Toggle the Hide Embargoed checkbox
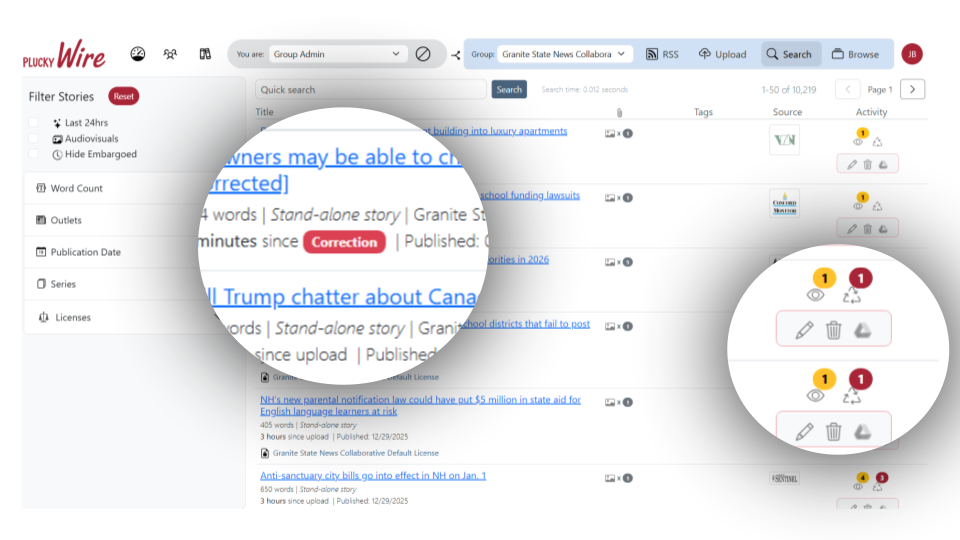Image resolution: width=960 pixels, height=540 pixels. (34, 155)
